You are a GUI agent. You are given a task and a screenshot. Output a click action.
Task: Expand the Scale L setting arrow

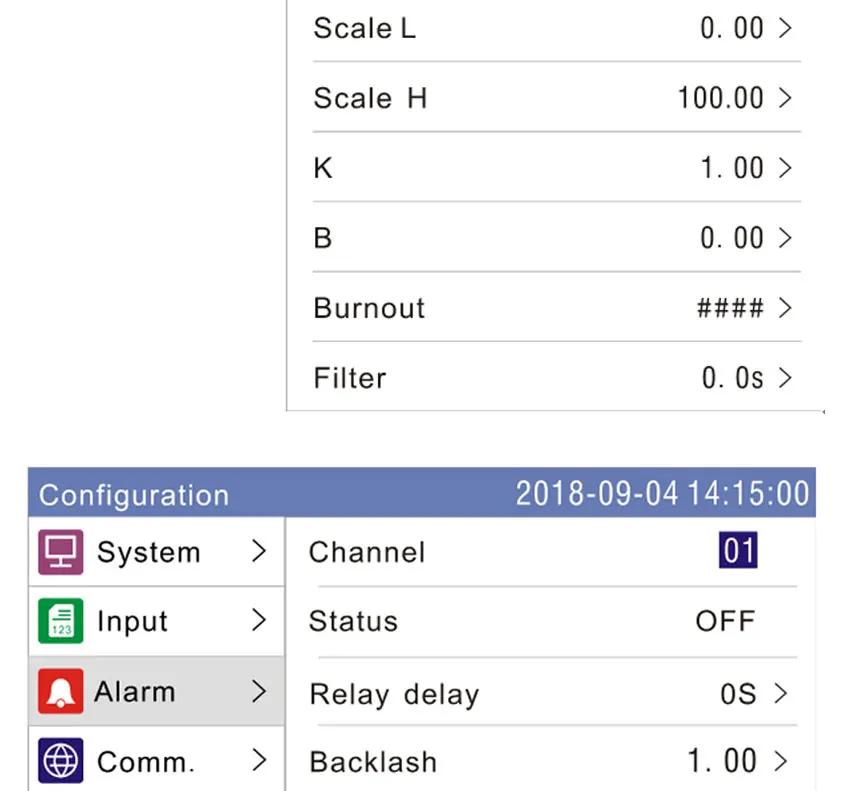click(785, 28)
